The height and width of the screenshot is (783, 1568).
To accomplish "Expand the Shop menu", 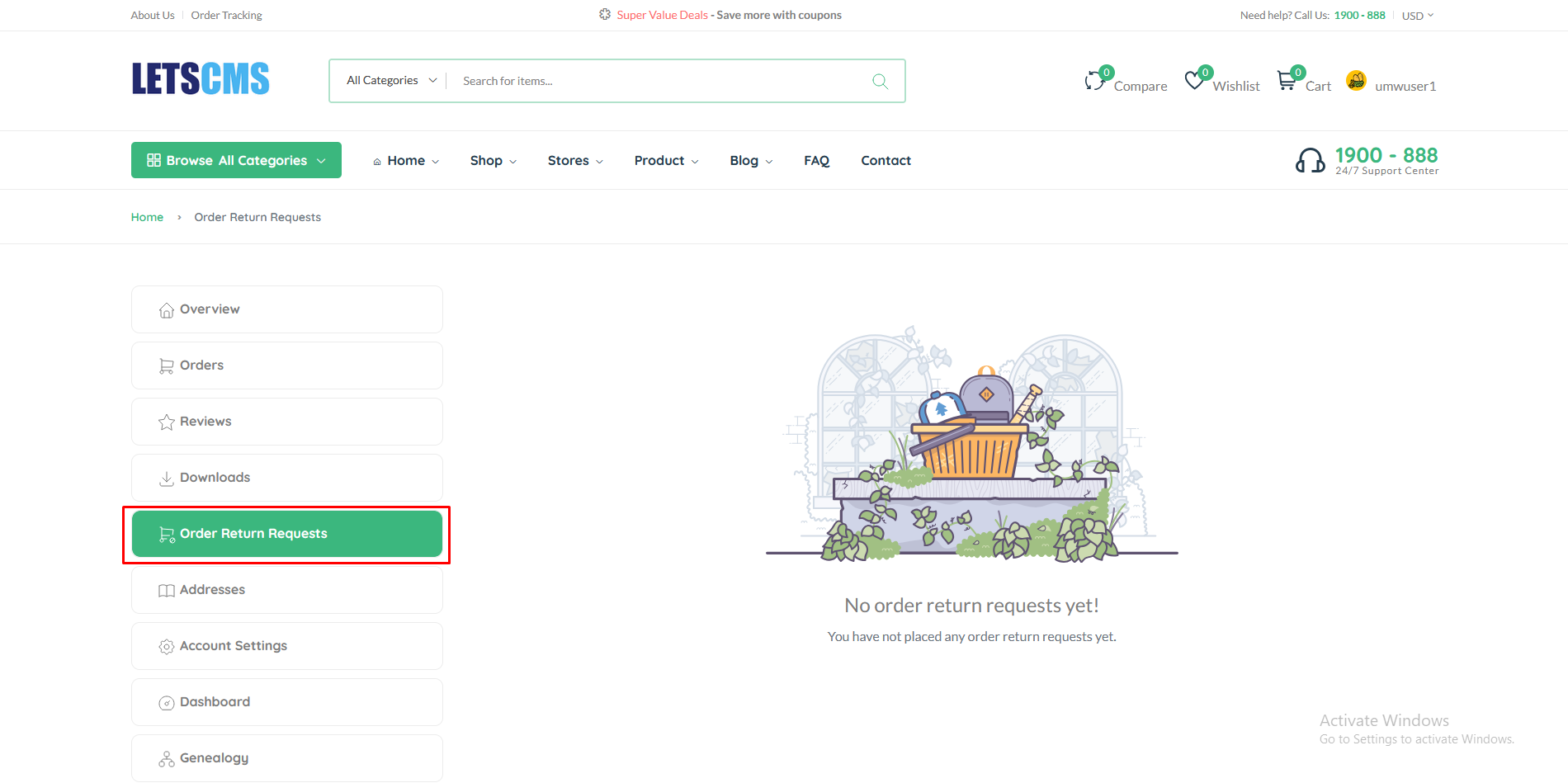I will click(493, 161).
